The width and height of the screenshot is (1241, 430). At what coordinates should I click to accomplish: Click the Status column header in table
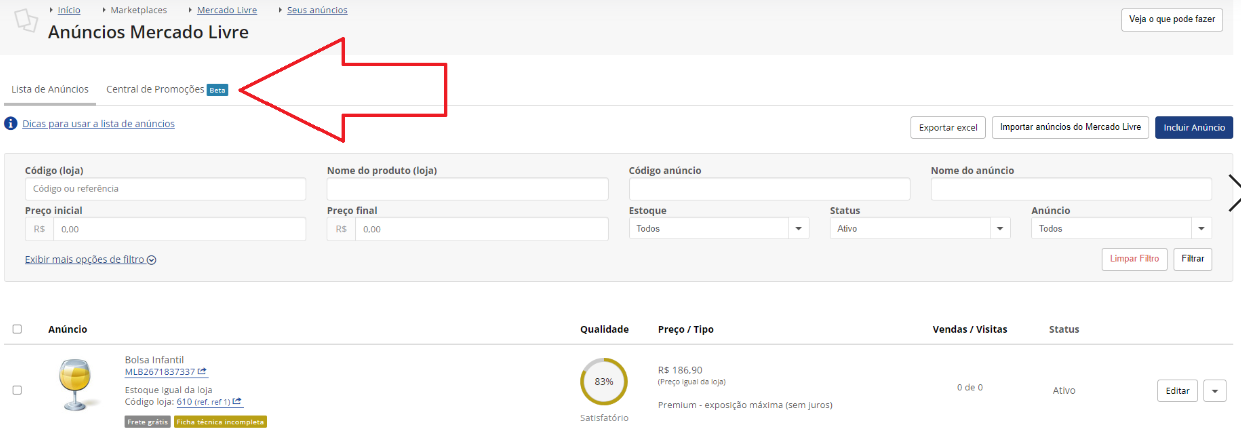1064,329
